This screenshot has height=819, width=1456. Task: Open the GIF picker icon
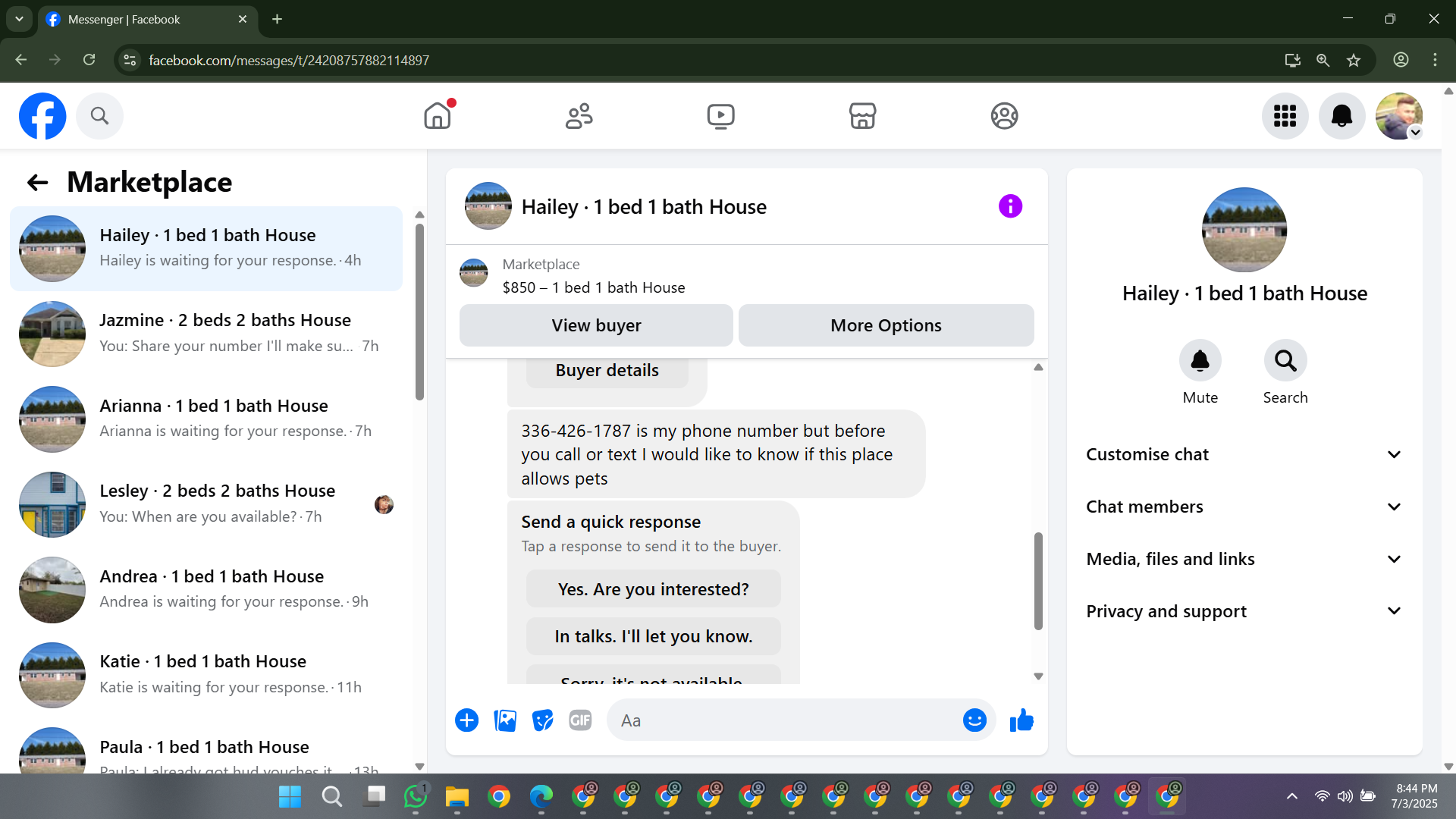(x=580, y=720)
